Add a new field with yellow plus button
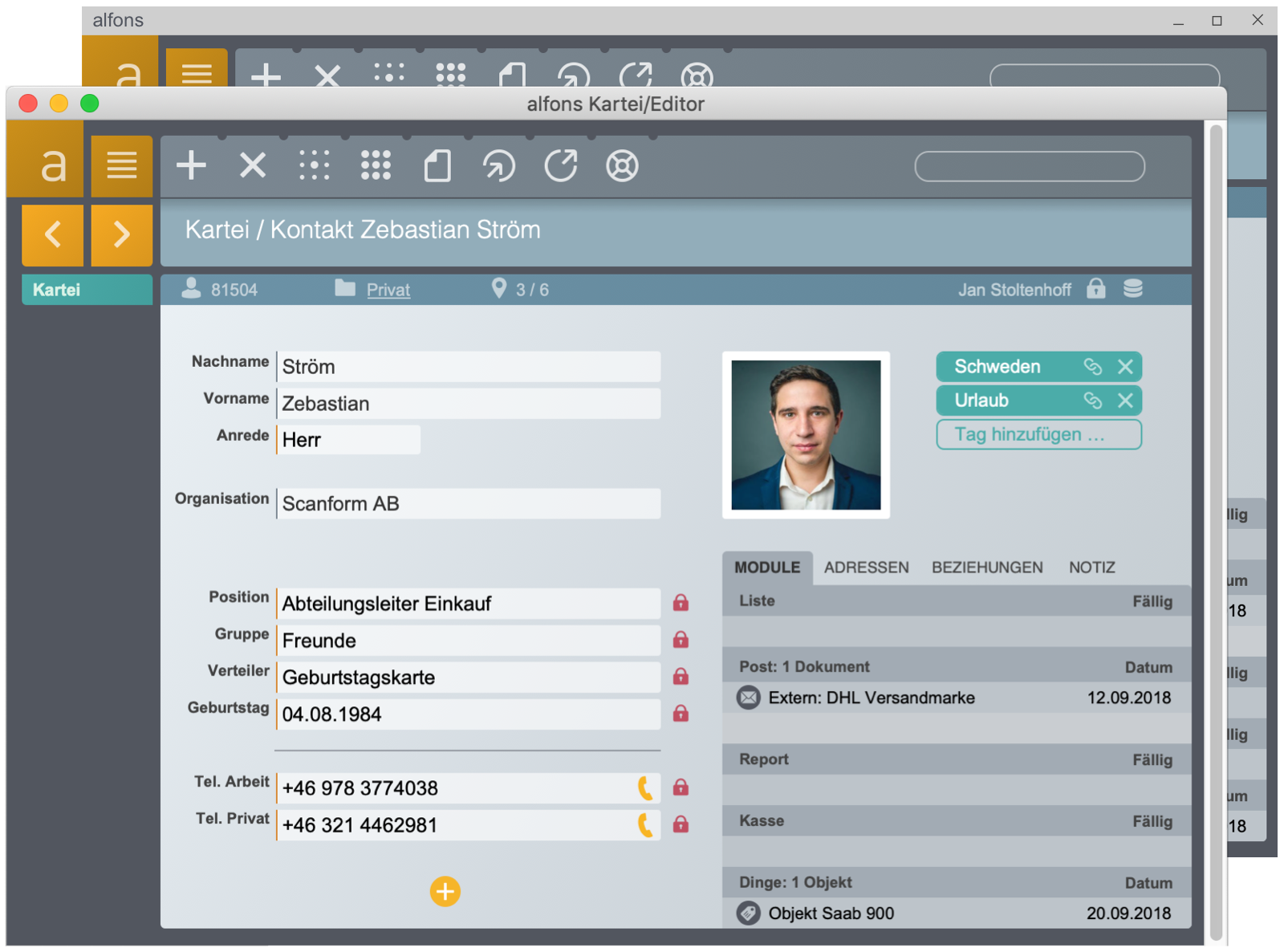This screenshot has width=1284, height=952. click(x=445, y=891)
